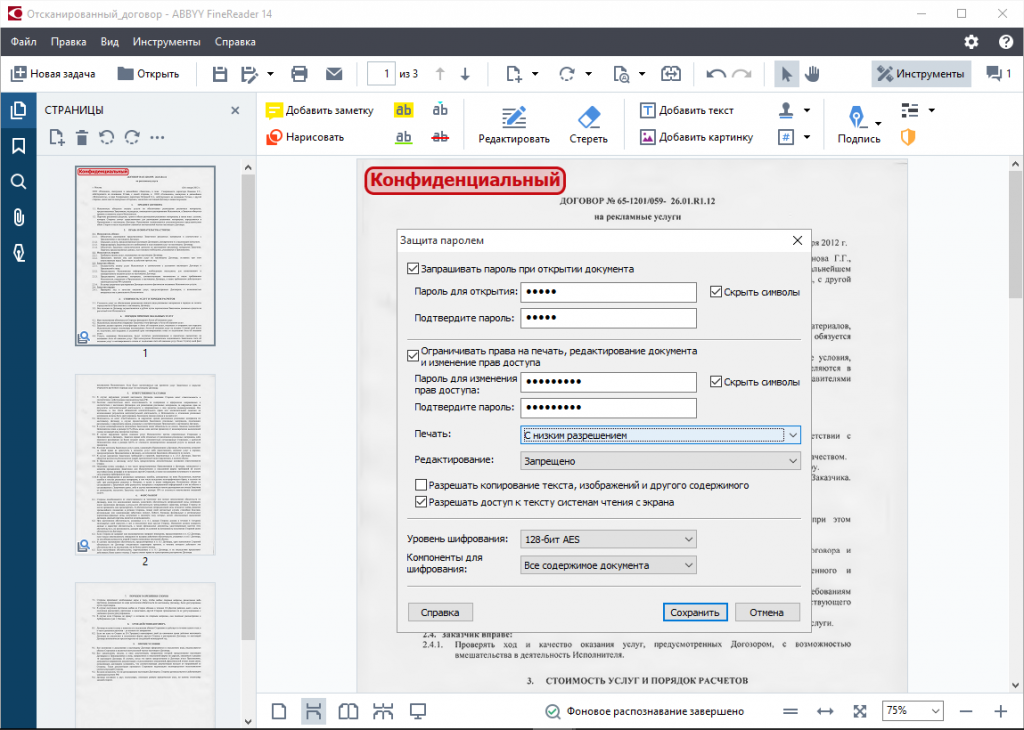This screenshot has height=730, width=1024.
Task: Toggle 'Разрешать доступ к тексту системам чтения' checkbox
Action: [x=421, y=502]
